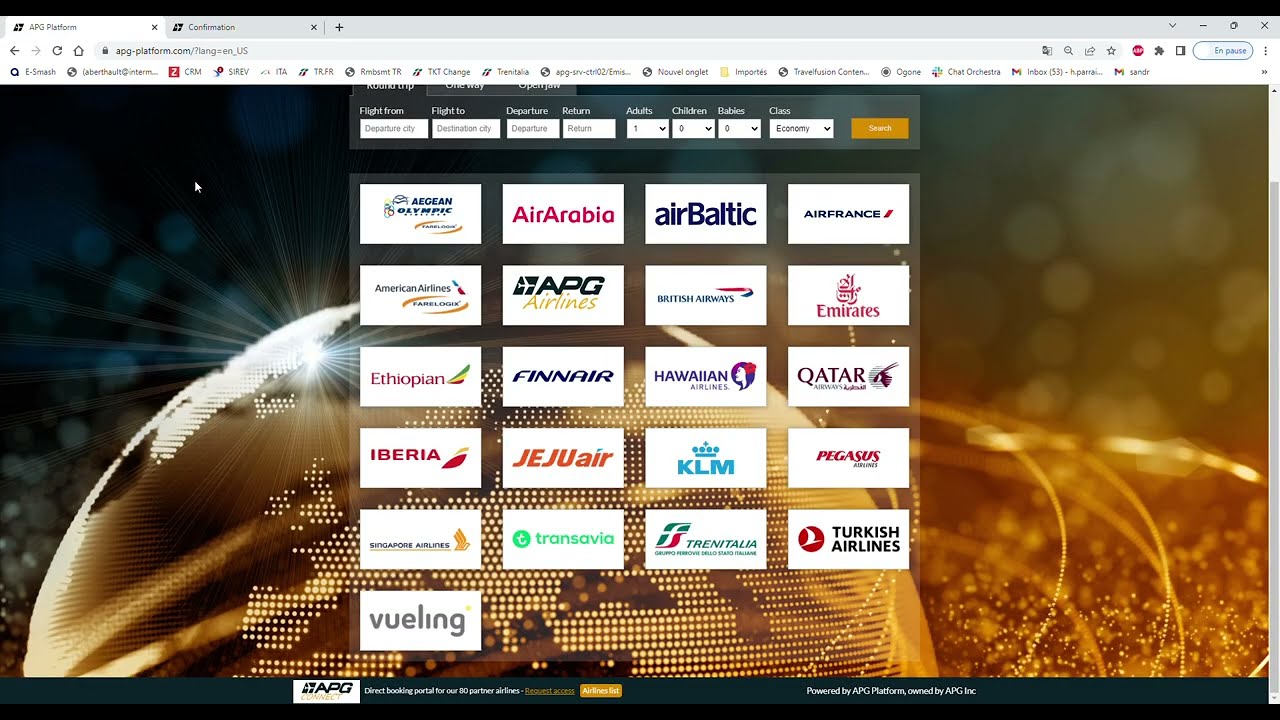Open the tab search chevron
Screen dimensions: 1280x720
[1172, 26]
